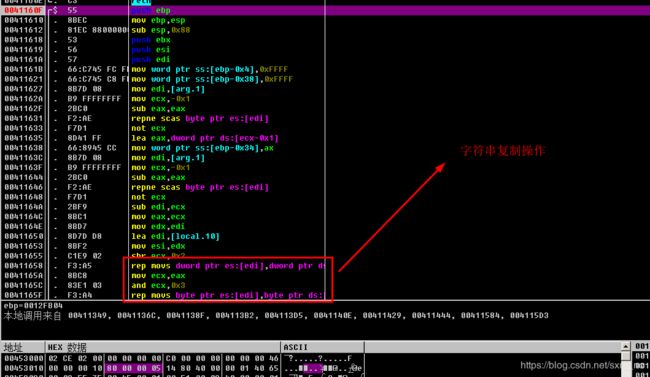Click address 00411627 in the disassembly
Image resolution: width=650 pixels, height=377 pixels.
(x=24, y=89)
